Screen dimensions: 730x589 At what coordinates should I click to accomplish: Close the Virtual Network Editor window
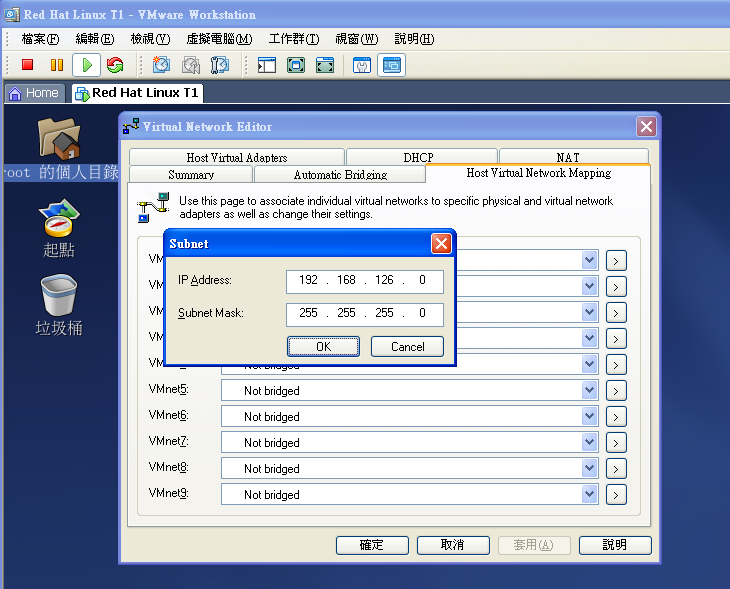(646, 126)
